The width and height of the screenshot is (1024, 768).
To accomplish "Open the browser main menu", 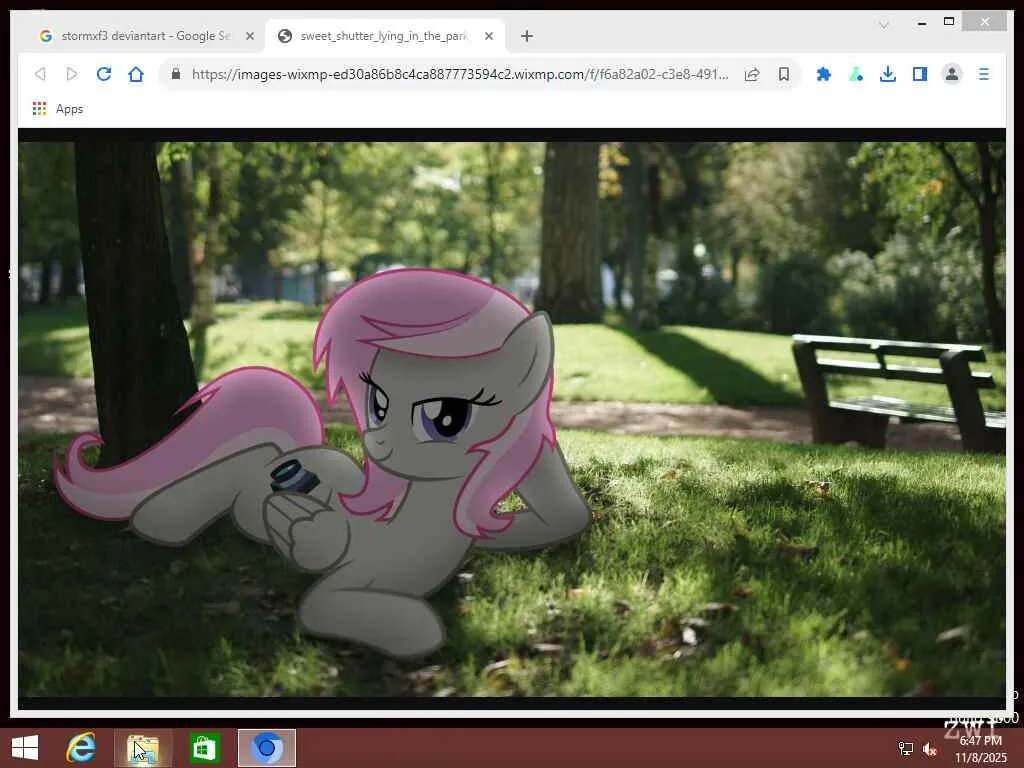I will coord(984,74).
